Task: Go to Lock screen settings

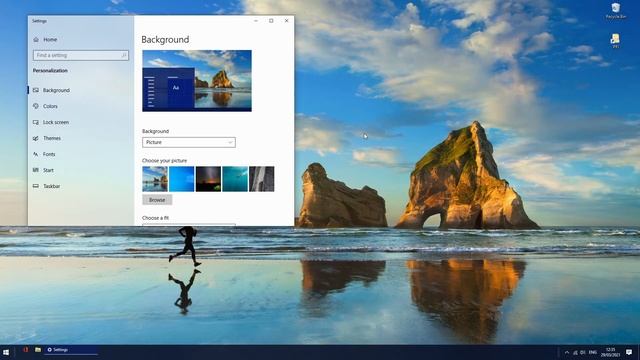Action: (51, 122)
